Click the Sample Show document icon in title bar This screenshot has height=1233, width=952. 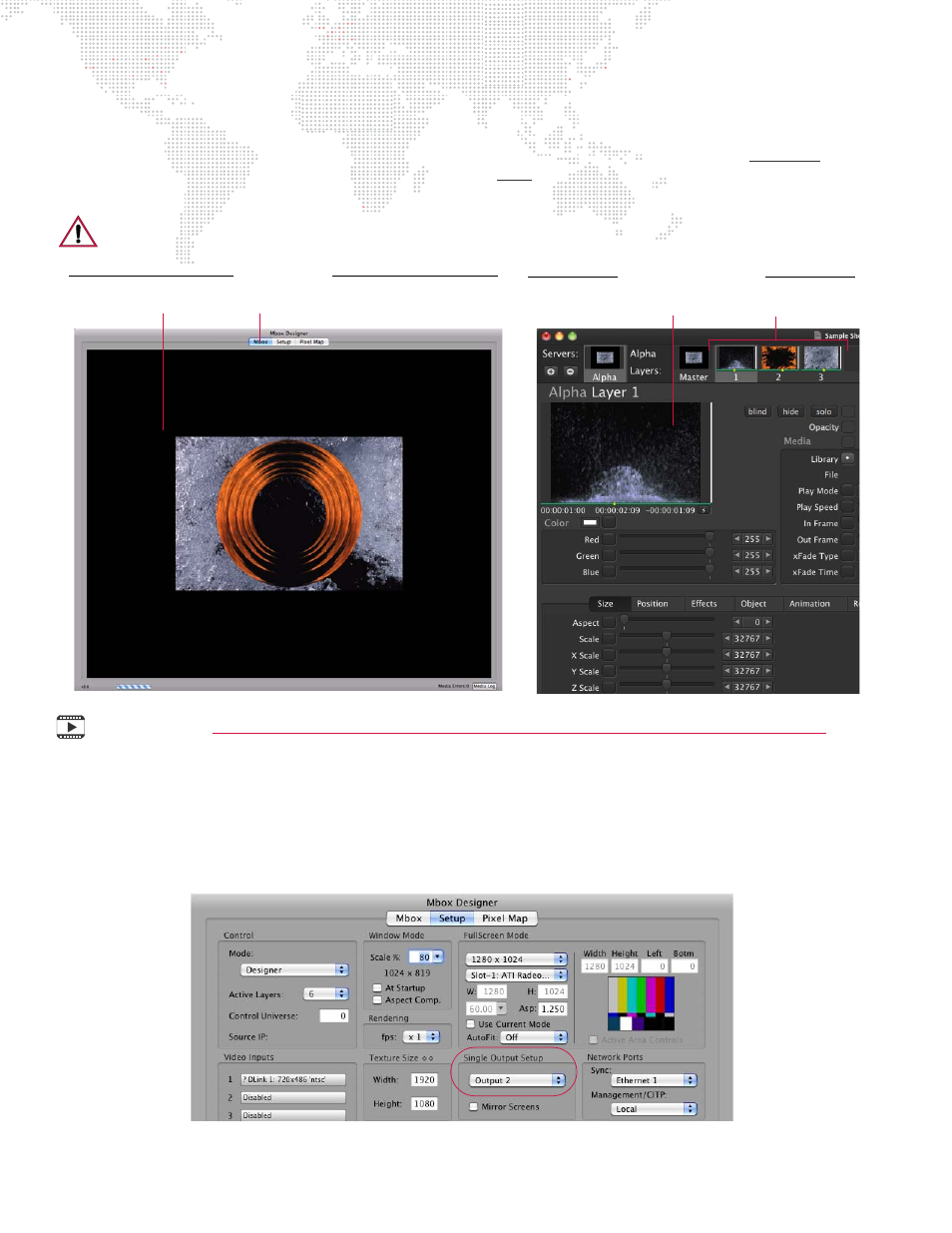[817, 336]
